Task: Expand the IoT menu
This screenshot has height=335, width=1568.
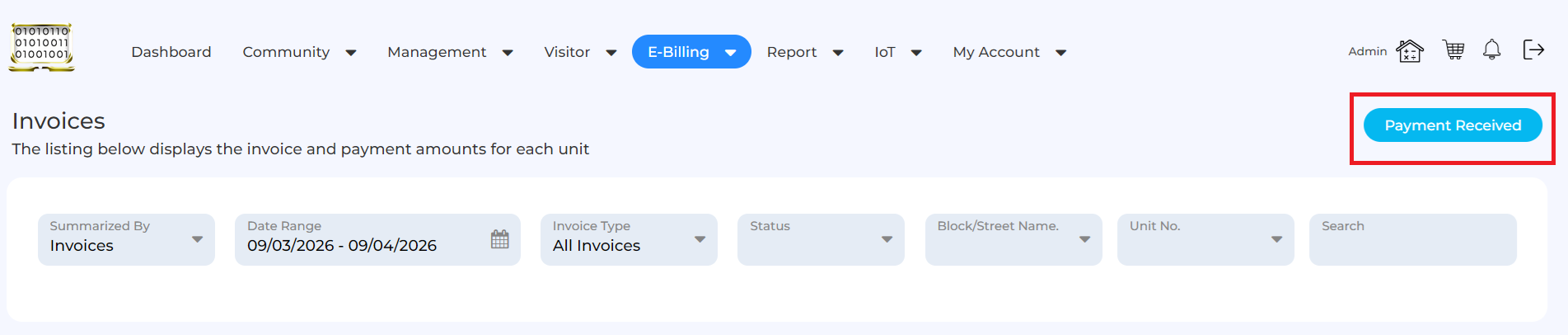Action: 897,52
